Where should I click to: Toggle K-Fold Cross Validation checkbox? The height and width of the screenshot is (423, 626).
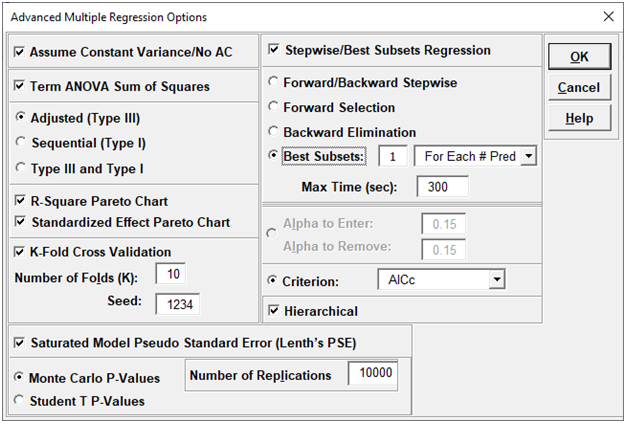point(20,252)
